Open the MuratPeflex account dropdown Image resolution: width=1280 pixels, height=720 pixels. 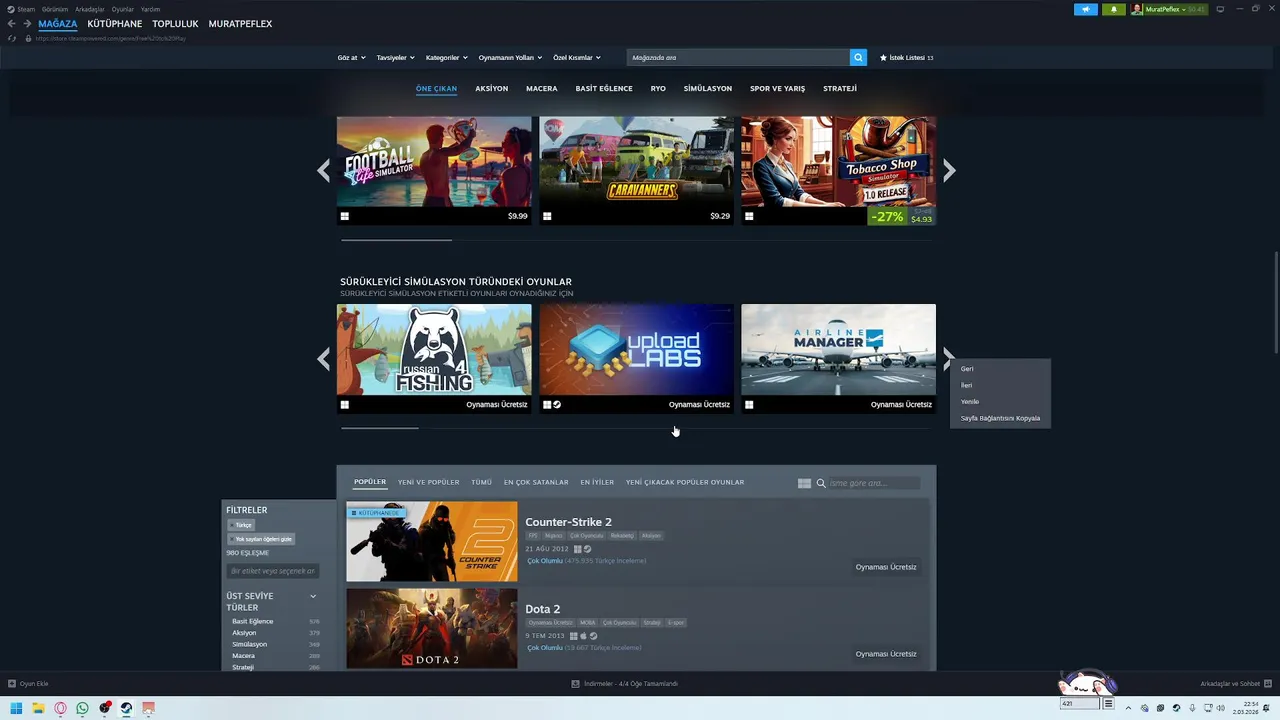[x=1170, y=9]
